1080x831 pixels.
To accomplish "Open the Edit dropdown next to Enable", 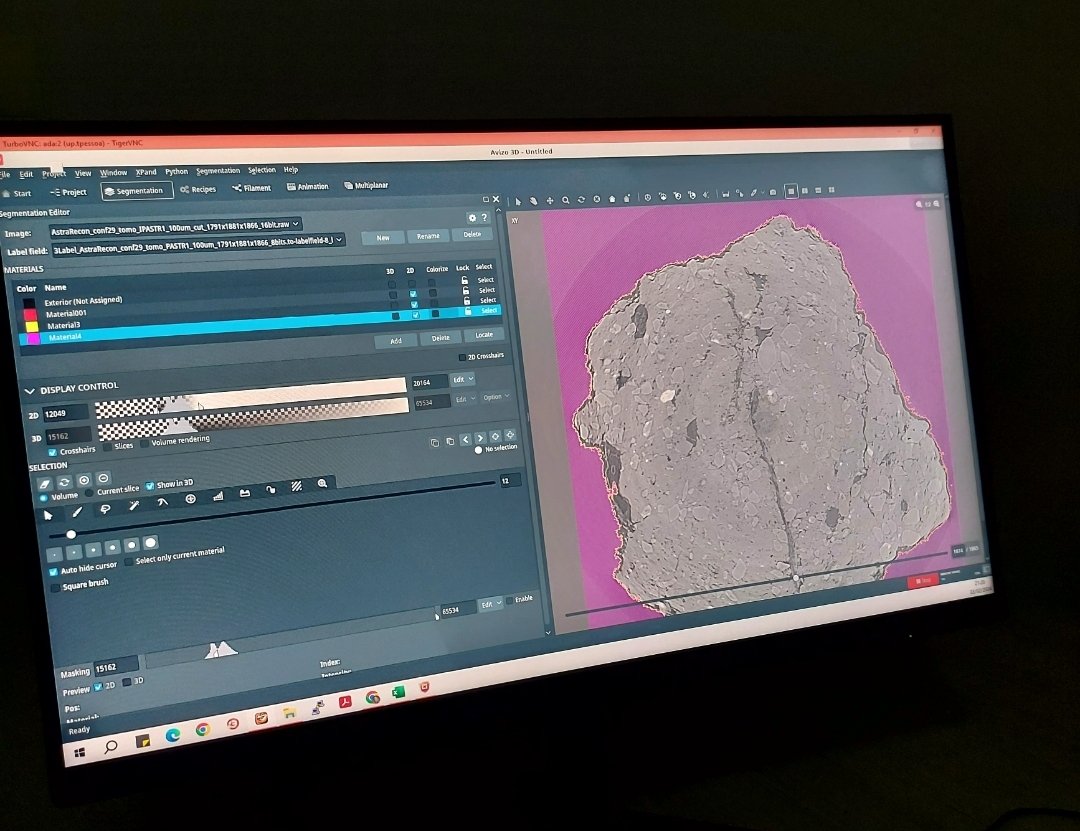I will [490, 604].
